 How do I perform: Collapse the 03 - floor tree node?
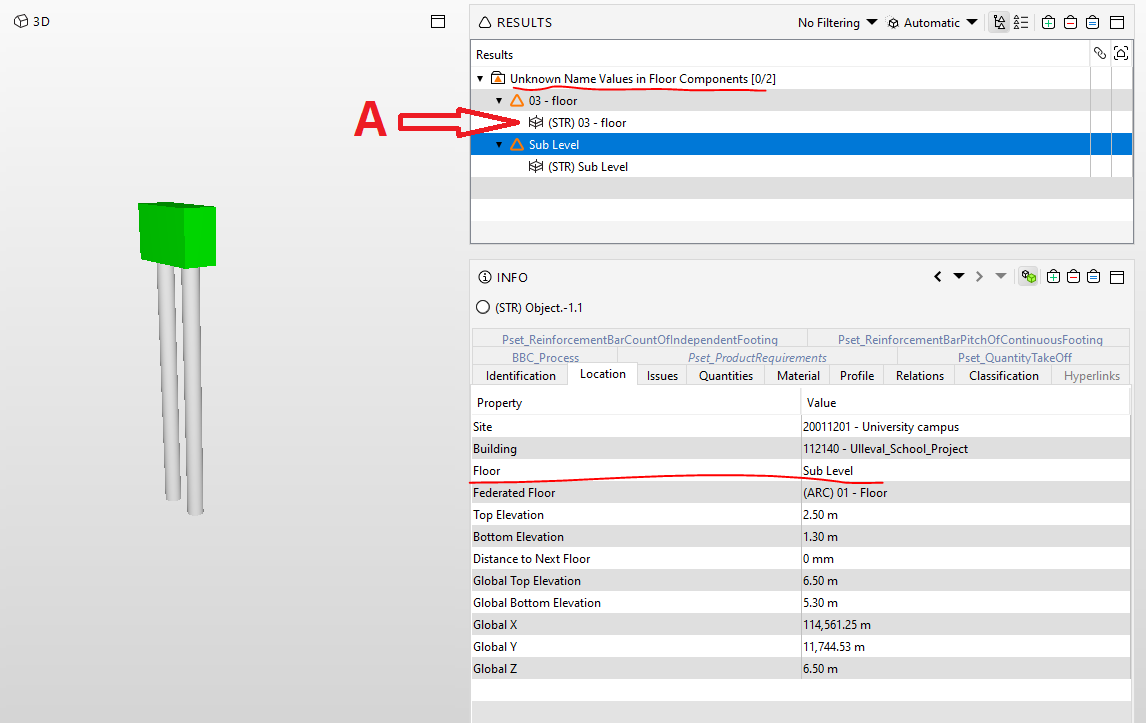(x=499, y=101)
